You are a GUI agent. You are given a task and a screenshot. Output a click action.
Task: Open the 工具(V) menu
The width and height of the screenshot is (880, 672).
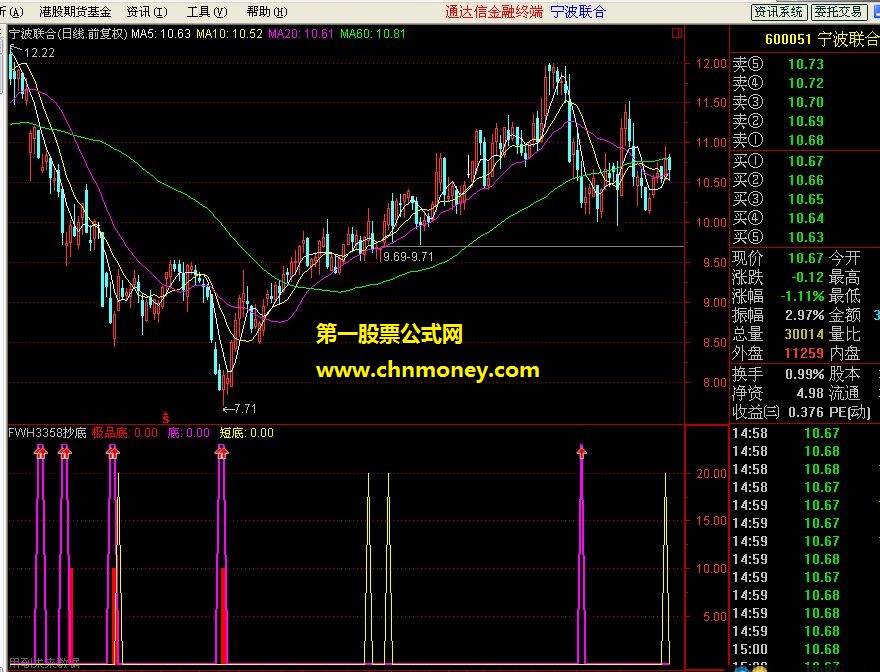click(207, 12)
